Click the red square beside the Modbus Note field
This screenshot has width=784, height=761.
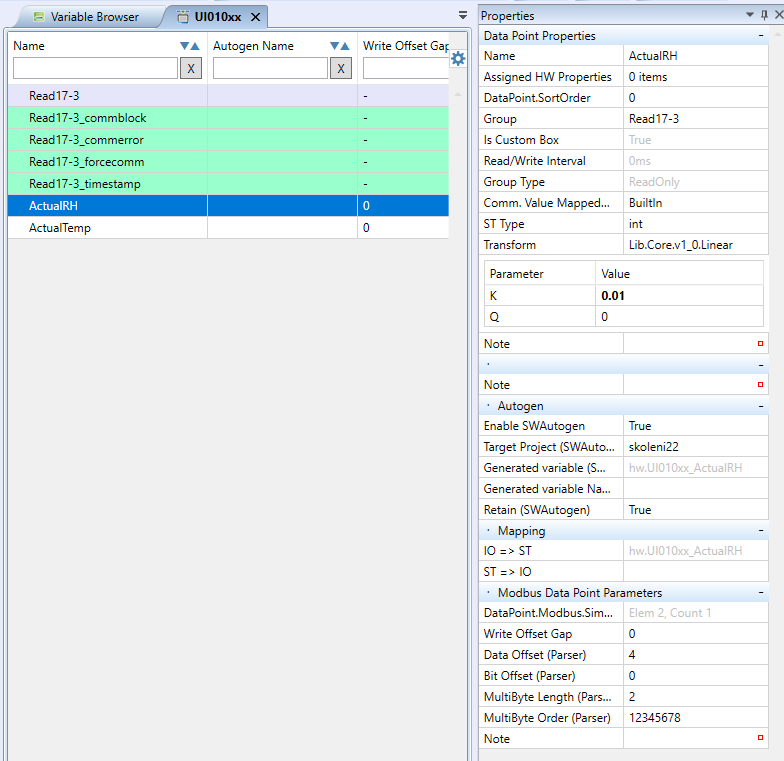[x=760, y=738]
